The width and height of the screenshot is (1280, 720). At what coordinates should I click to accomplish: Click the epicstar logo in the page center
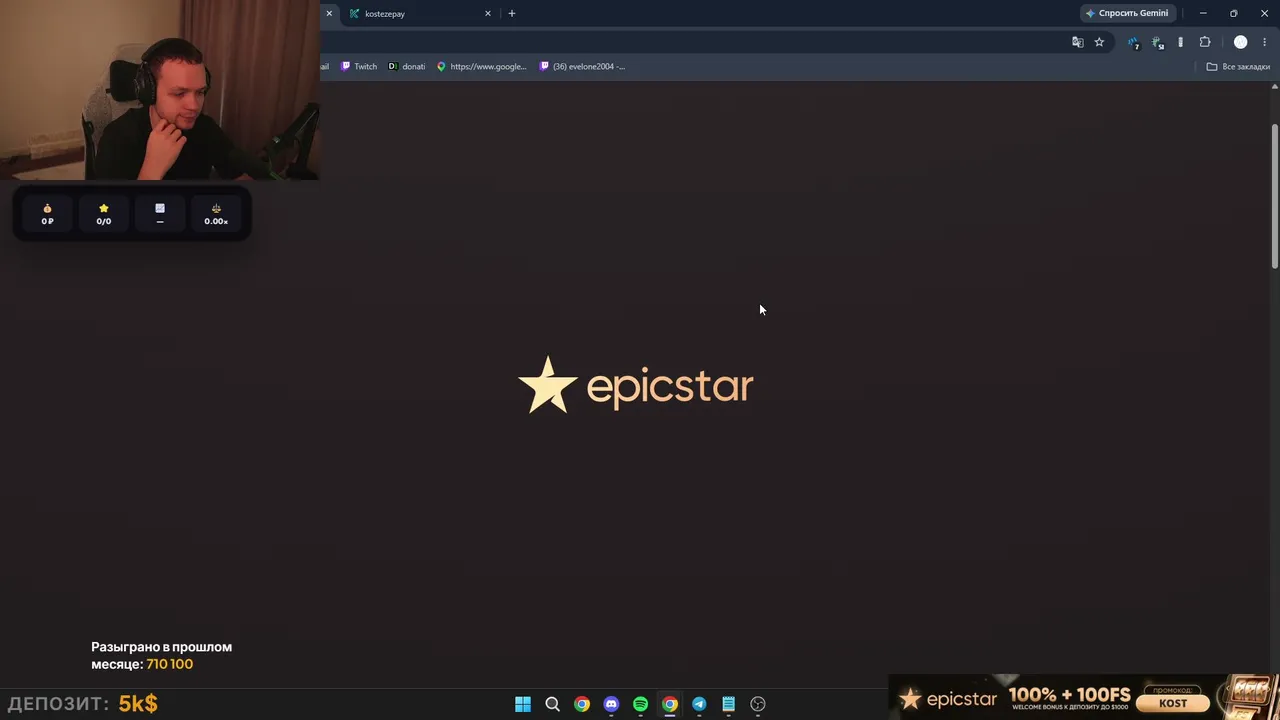point(636,385)
